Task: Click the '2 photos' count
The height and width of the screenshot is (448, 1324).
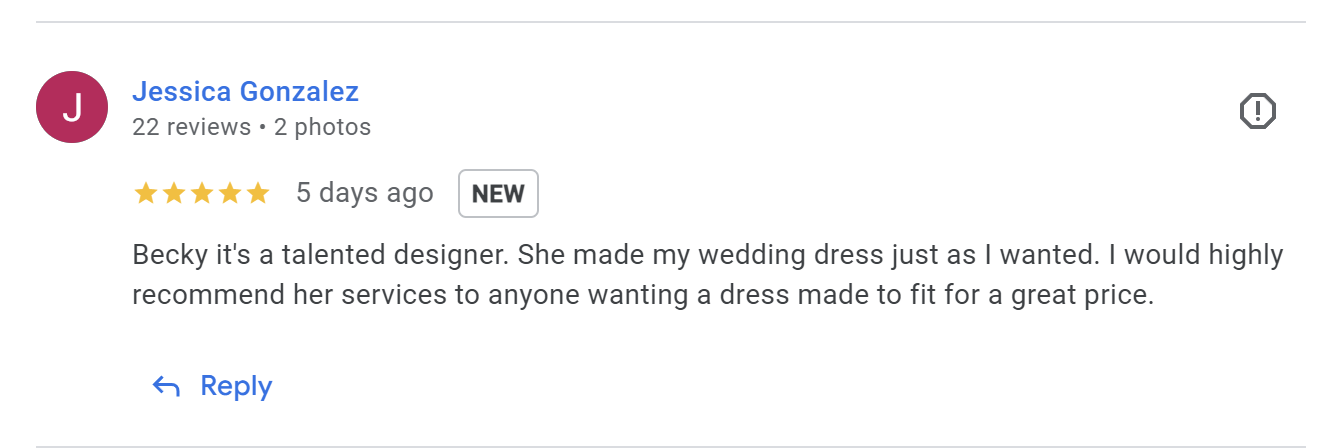Action: [322, 127]
